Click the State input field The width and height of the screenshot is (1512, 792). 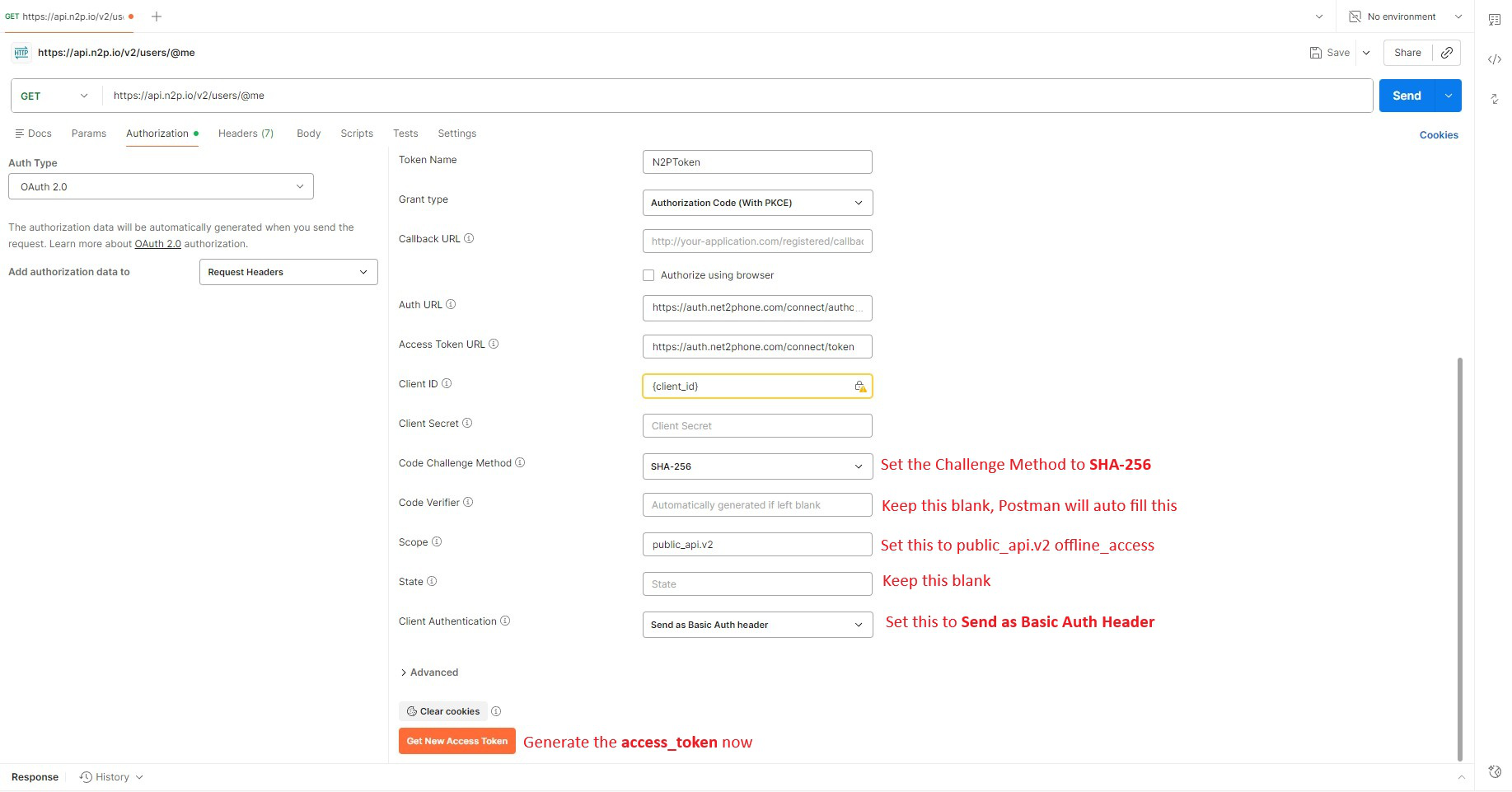tap(757, 584)
